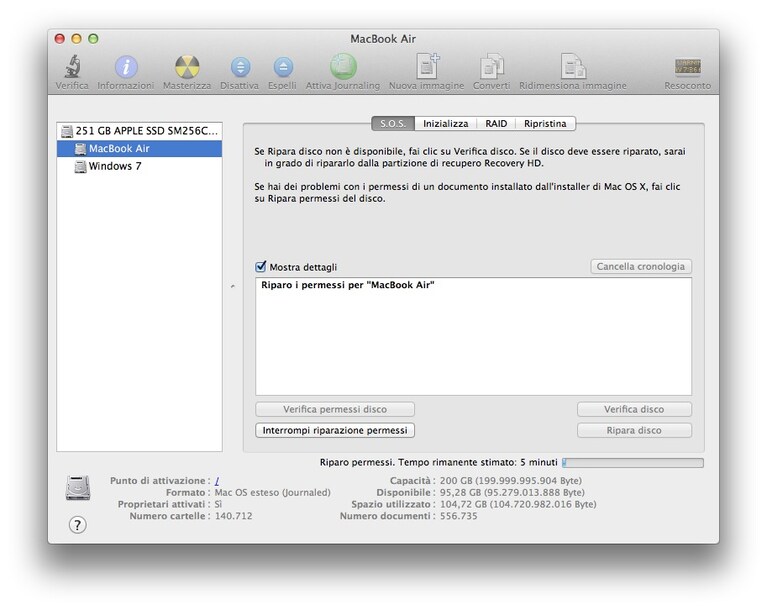The height and width of the screenshot is (610, 767).
Task: Click Interrompi riparazione permessi button
Action: point(335,430)
